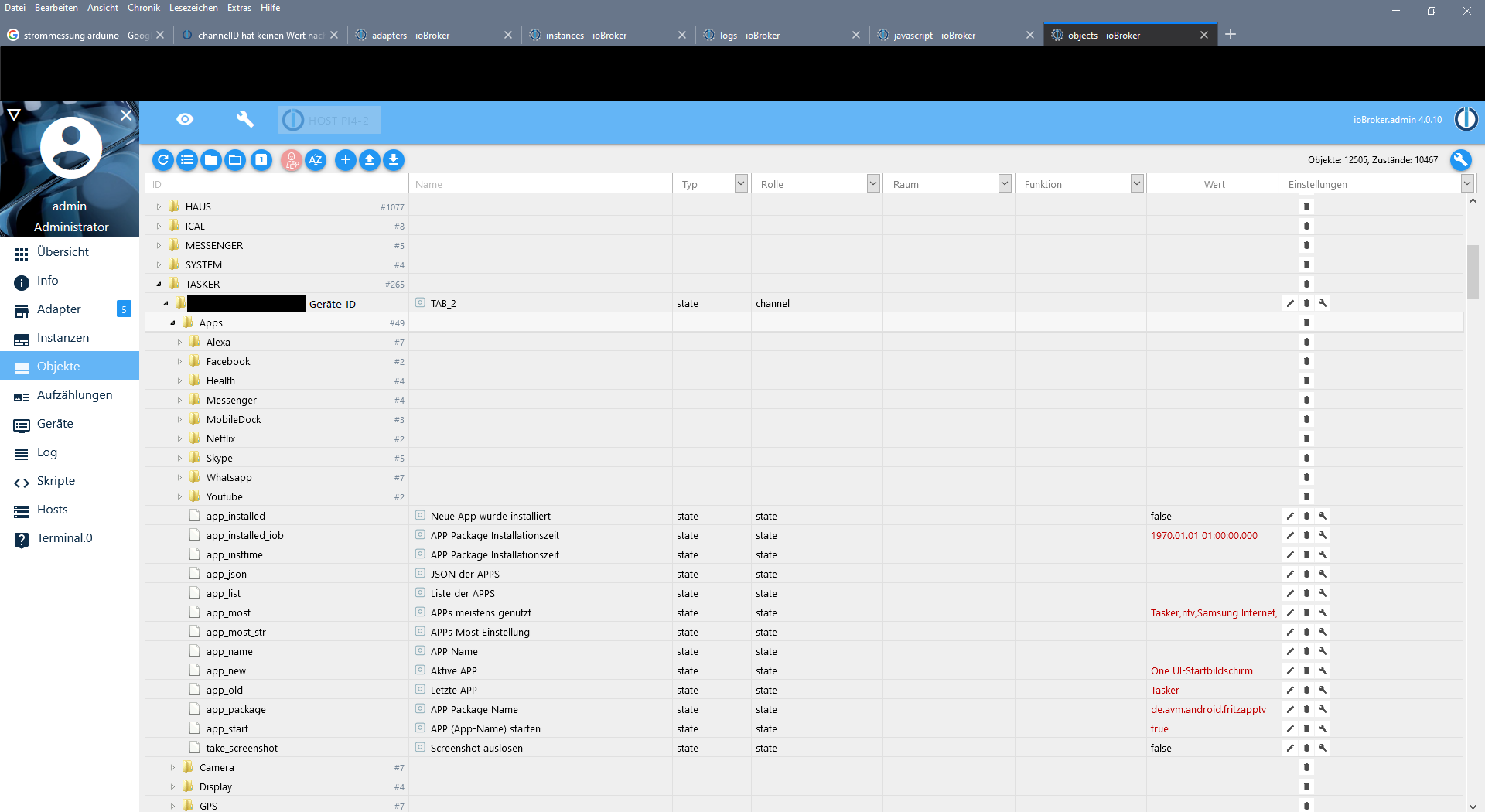Image resolution: width=1485 pixels, height=812 pixels.
Task: Open a new browser tab with plus
Action: [1231, 34]
